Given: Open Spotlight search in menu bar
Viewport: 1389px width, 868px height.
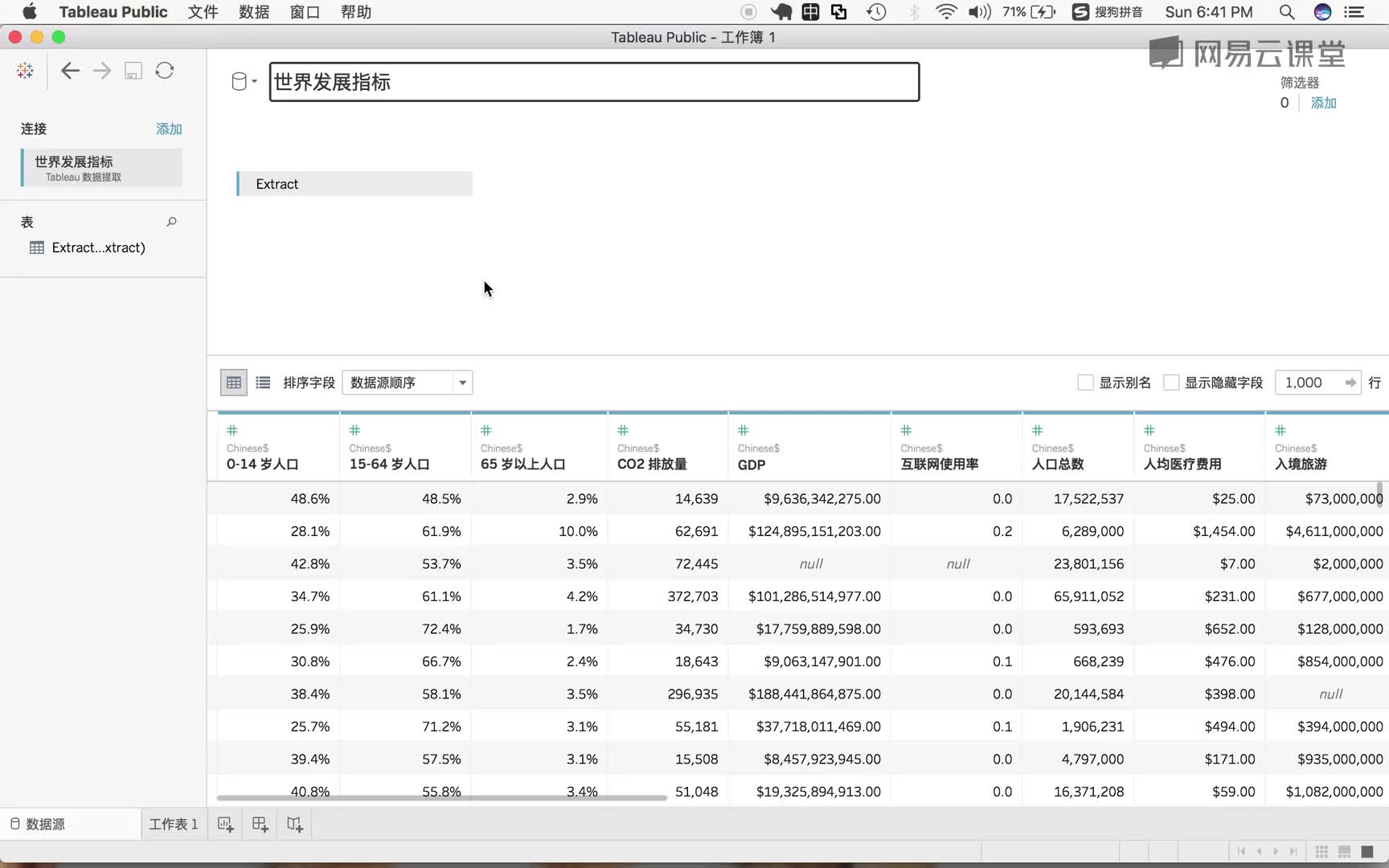Looking at the screenshot, I should point(1286,12).
